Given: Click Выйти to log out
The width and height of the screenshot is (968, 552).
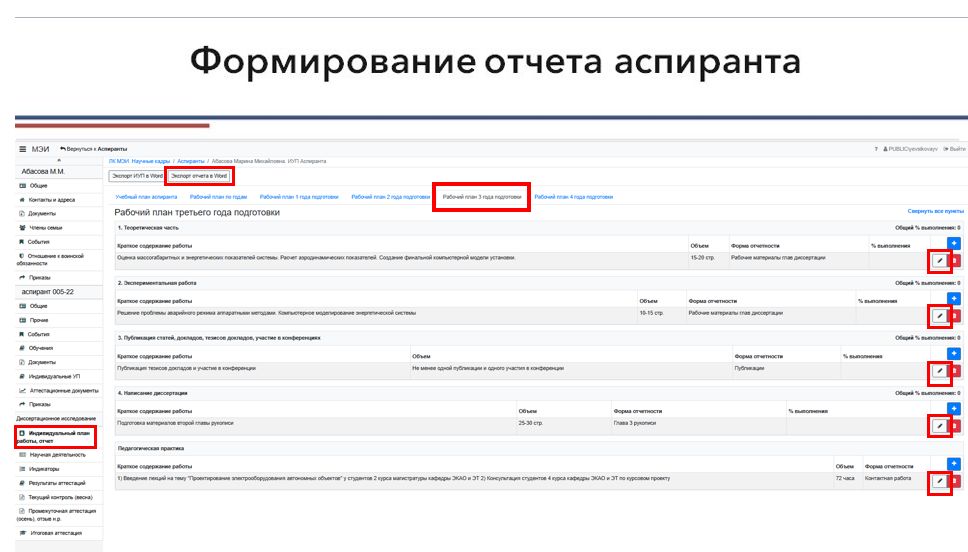Looking at the screenshot, I should point(954,149).
